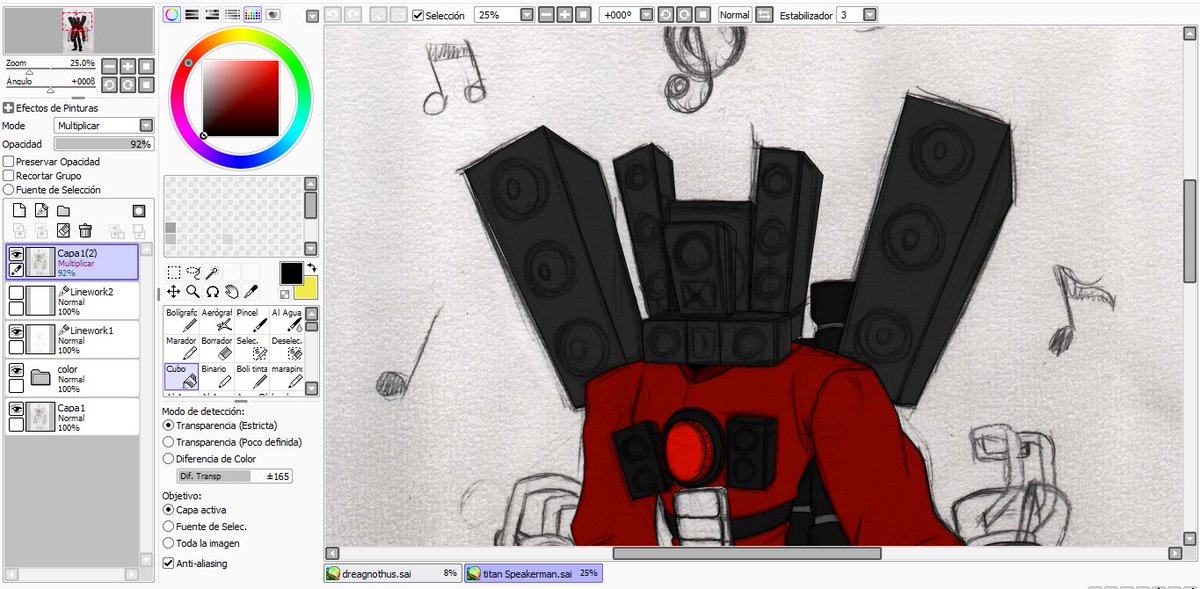The image size is (1200, 589).
Task: Open the color panel options dropdown arrow
Action: (x=312, y=16)
